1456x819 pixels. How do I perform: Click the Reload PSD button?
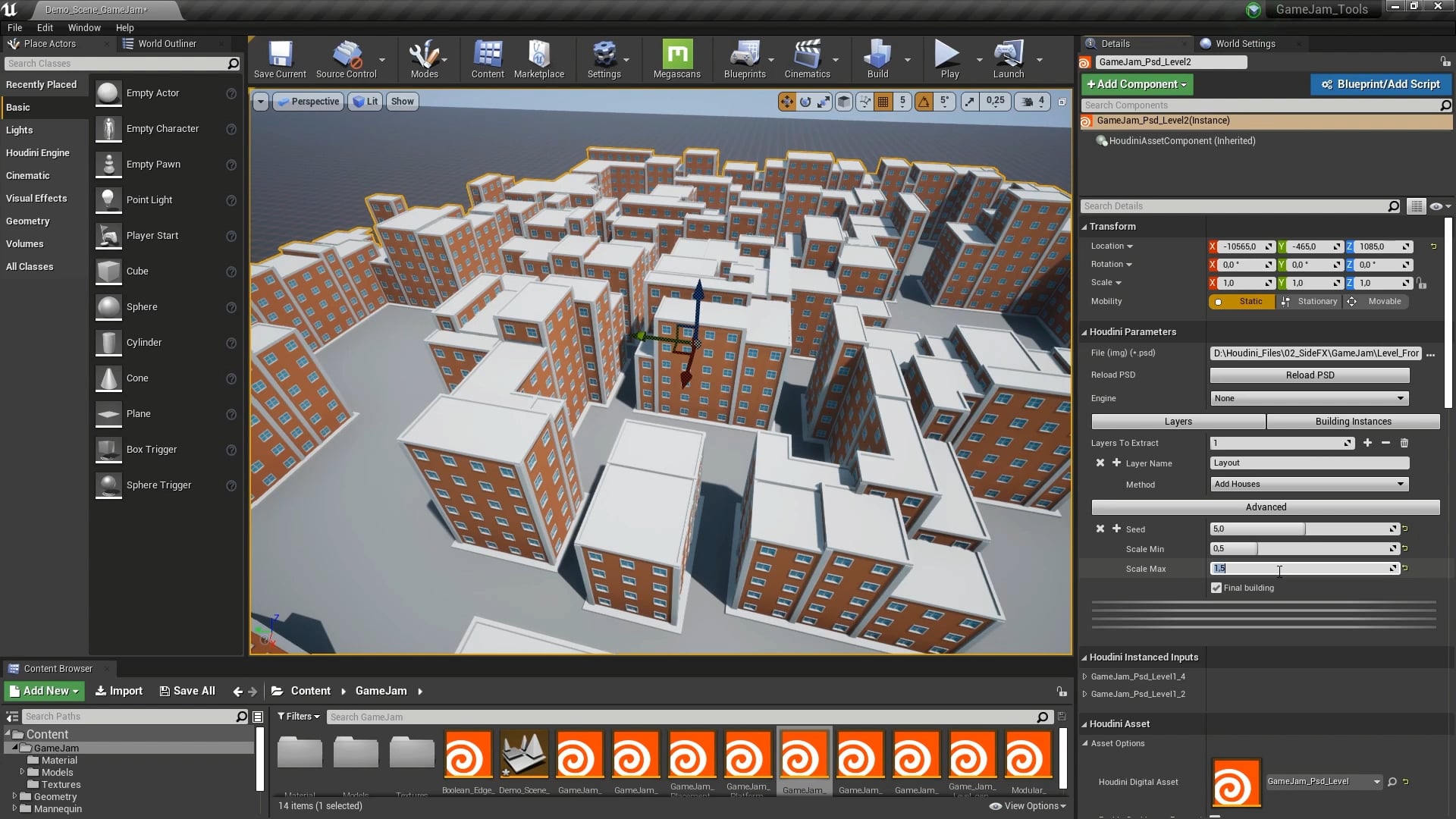[1309, 375]
